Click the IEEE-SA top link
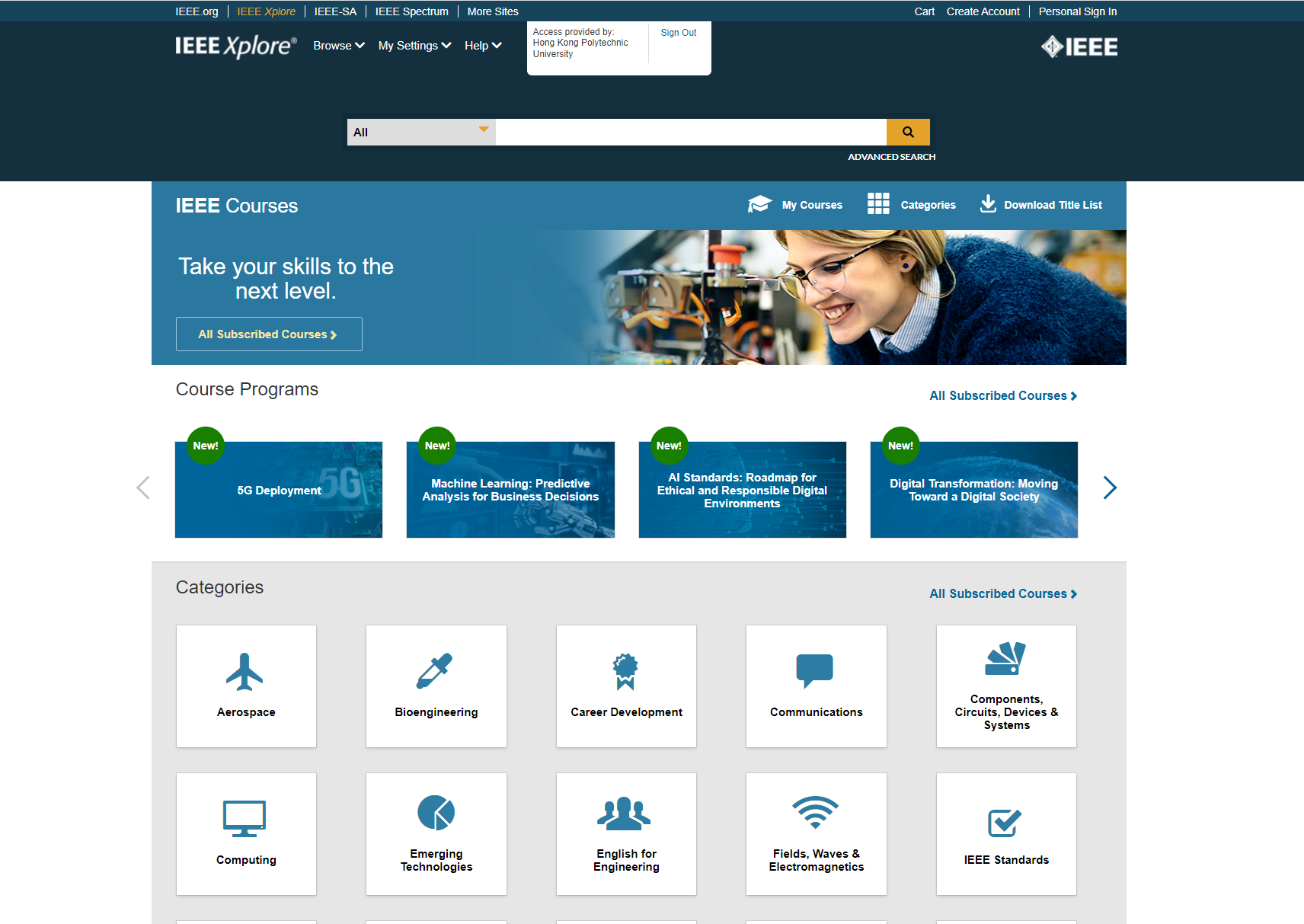This screenshot has height=924, width=1304. click(x=335, y=11)
